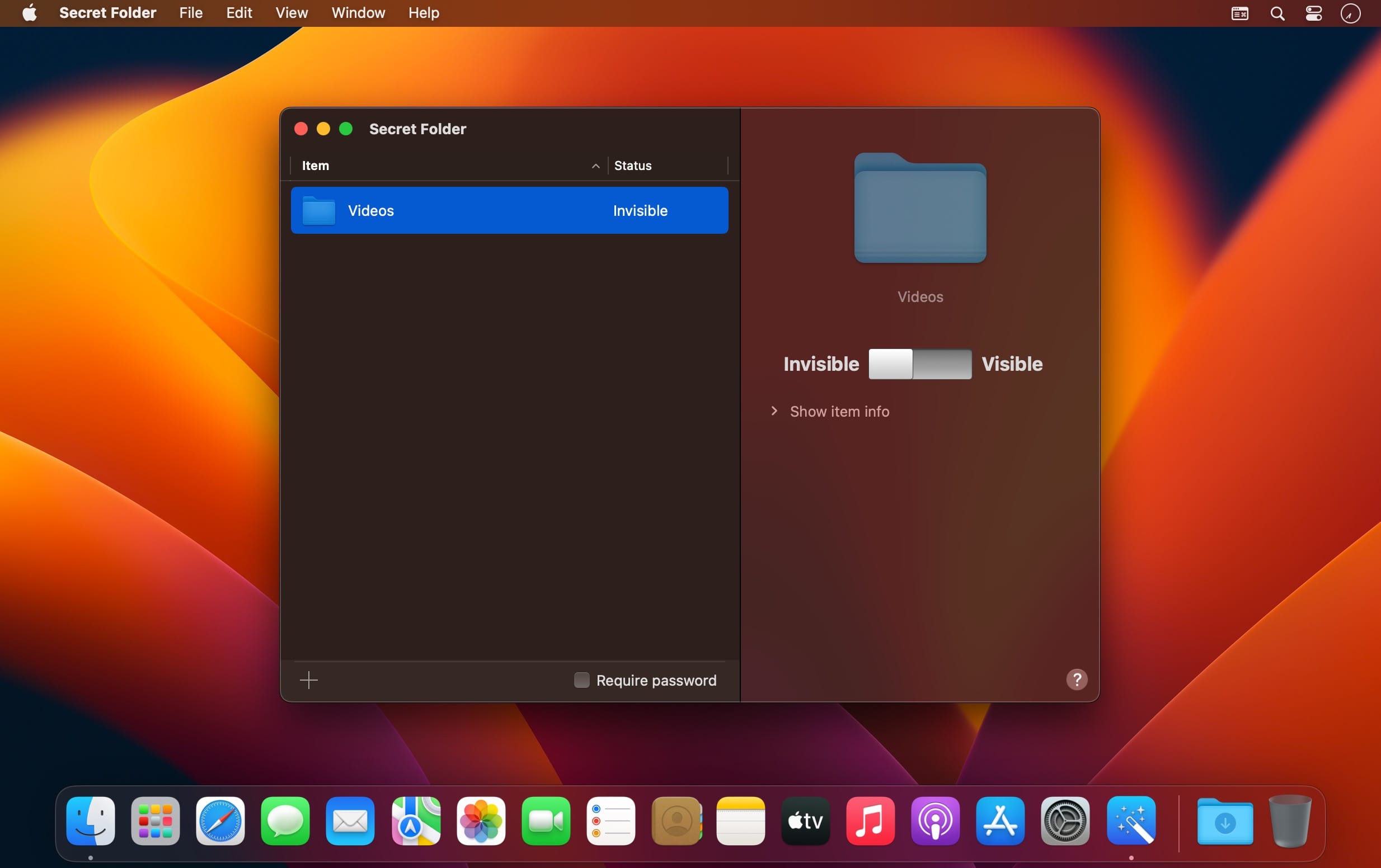Launch Maps from the Dock

point(416,820)
